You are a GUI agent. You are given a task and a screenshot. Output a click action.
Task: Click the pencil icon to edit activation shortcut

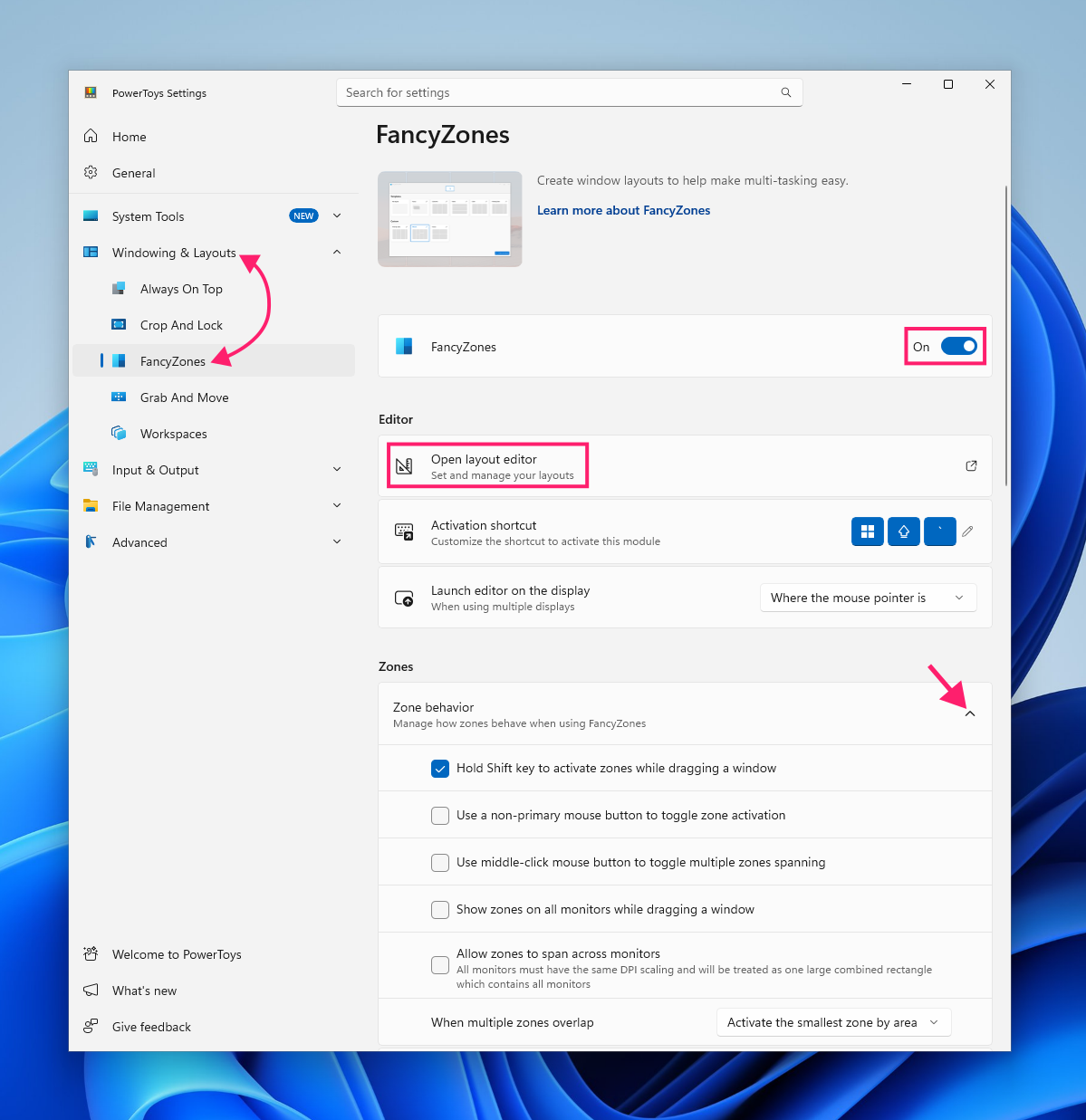[967, 531]
